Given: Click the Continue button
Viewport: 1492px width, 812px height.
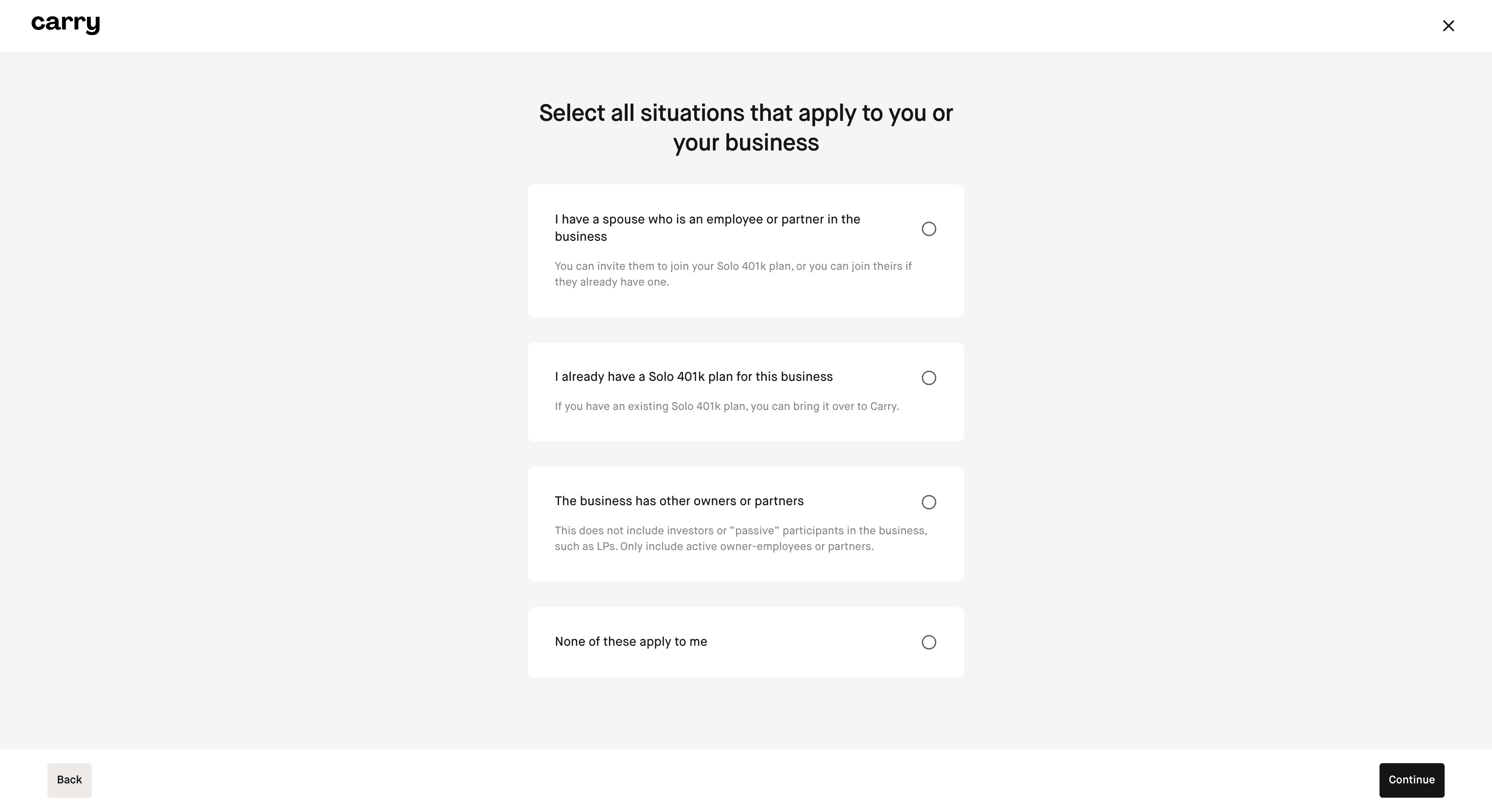Looking at the screenshot, I should [x=1411, y=779].
